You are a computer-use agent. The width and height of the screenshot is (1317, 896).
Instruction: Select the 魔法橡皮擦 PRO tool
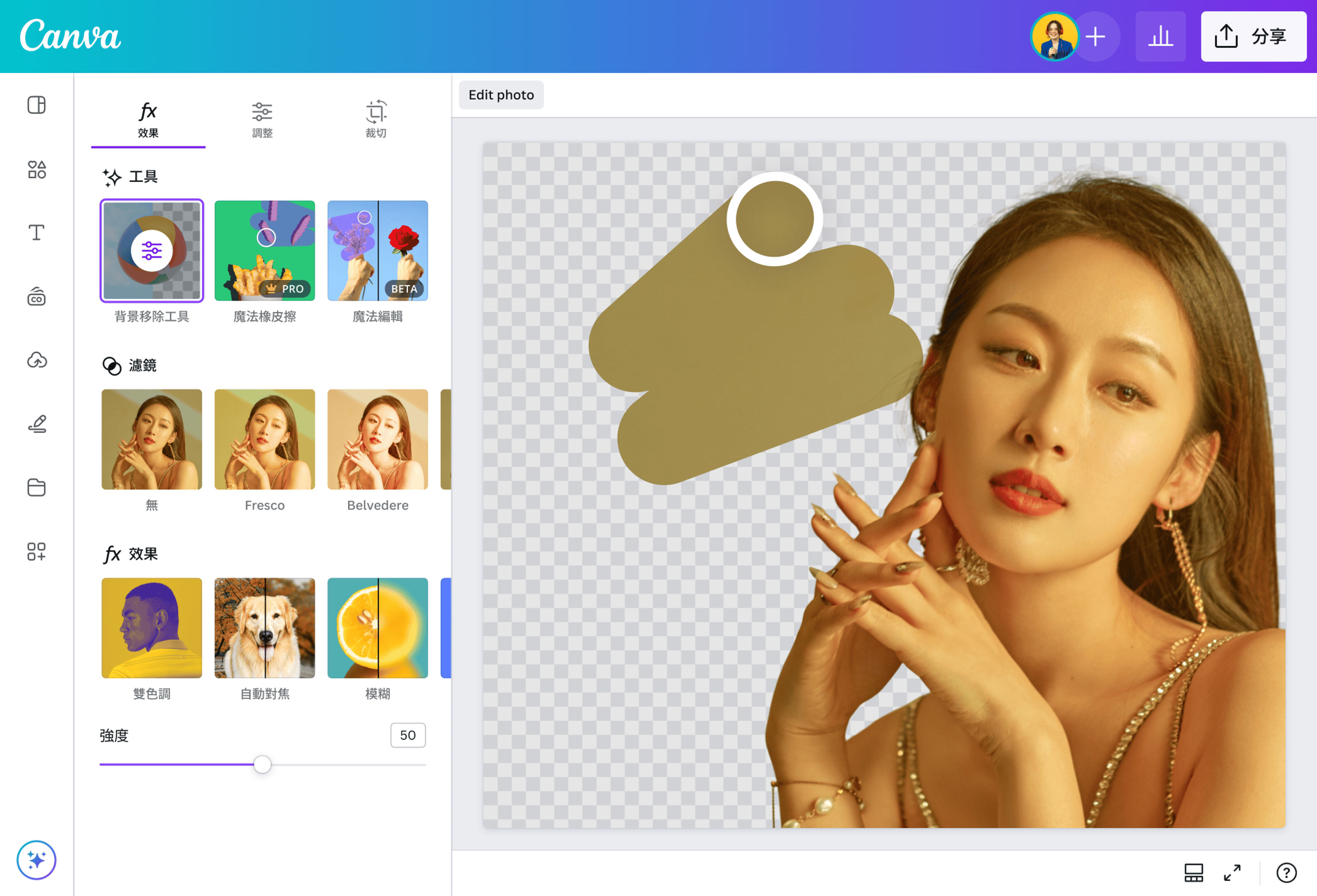tap(264, 251)
